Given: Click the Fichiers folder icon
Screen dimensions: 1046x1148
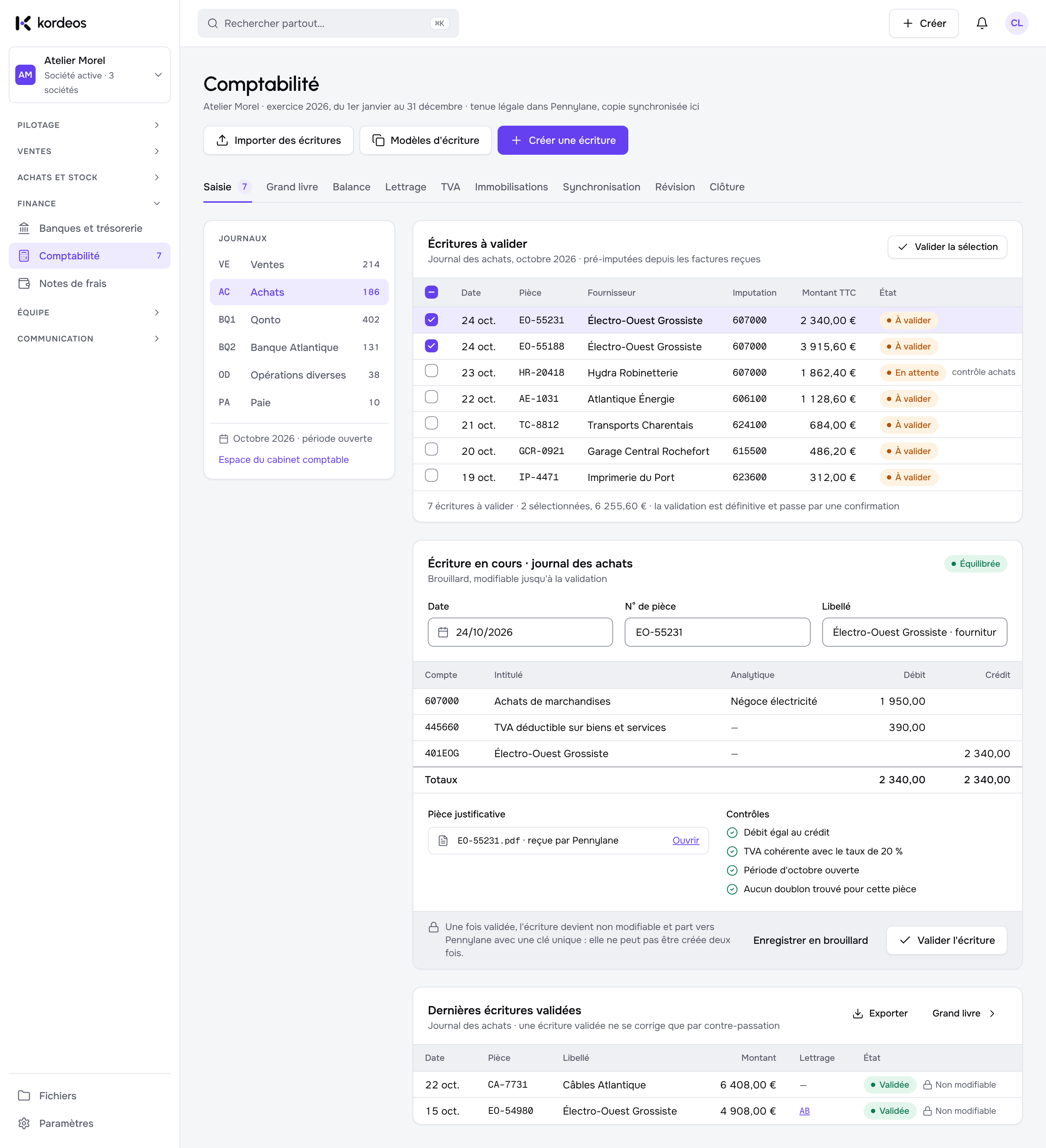Looking at the screenshot, I should [x=24, y=1096].
